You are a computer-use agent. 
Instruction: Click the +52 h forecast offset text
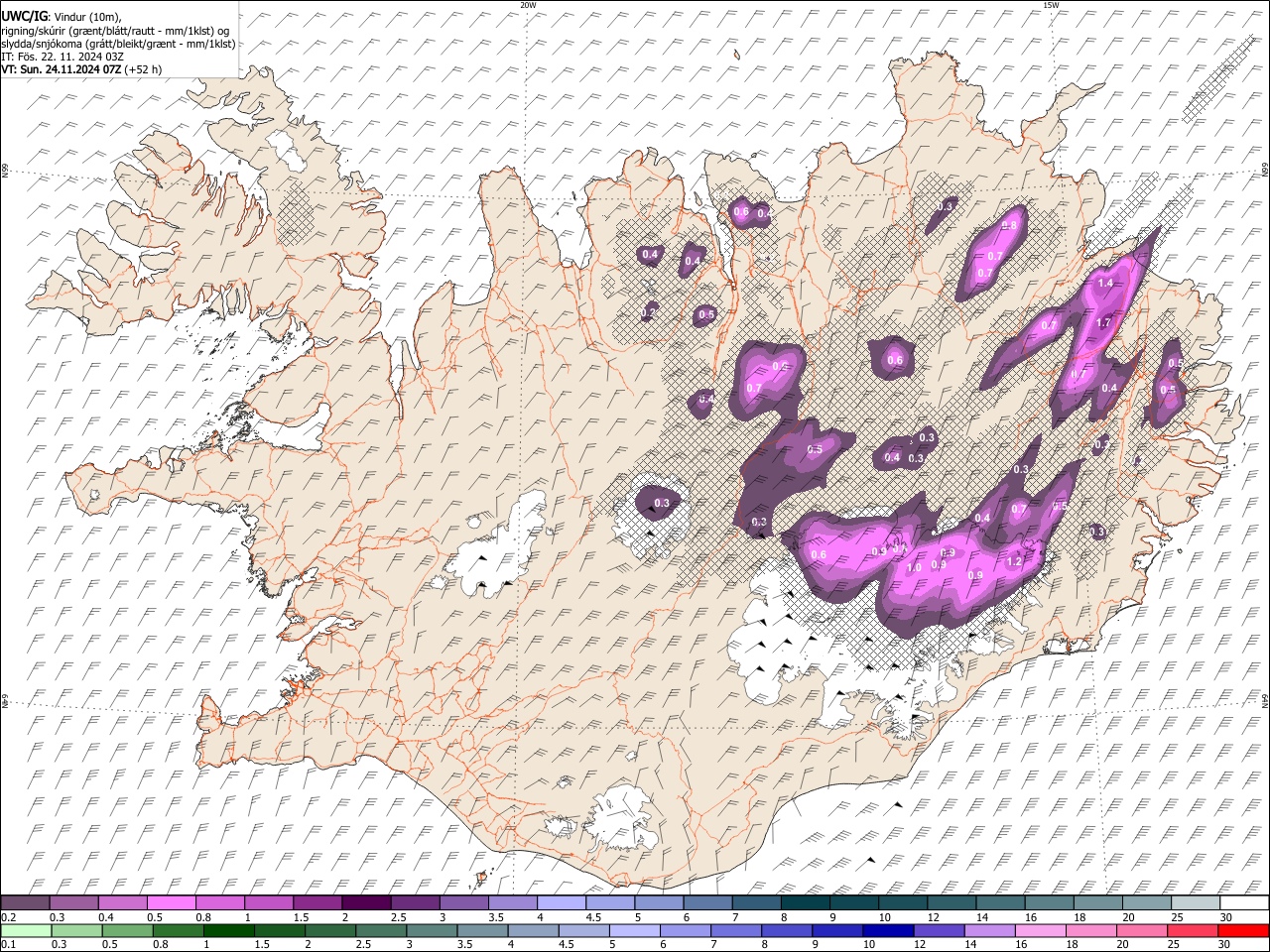click(x=144, y=69)
